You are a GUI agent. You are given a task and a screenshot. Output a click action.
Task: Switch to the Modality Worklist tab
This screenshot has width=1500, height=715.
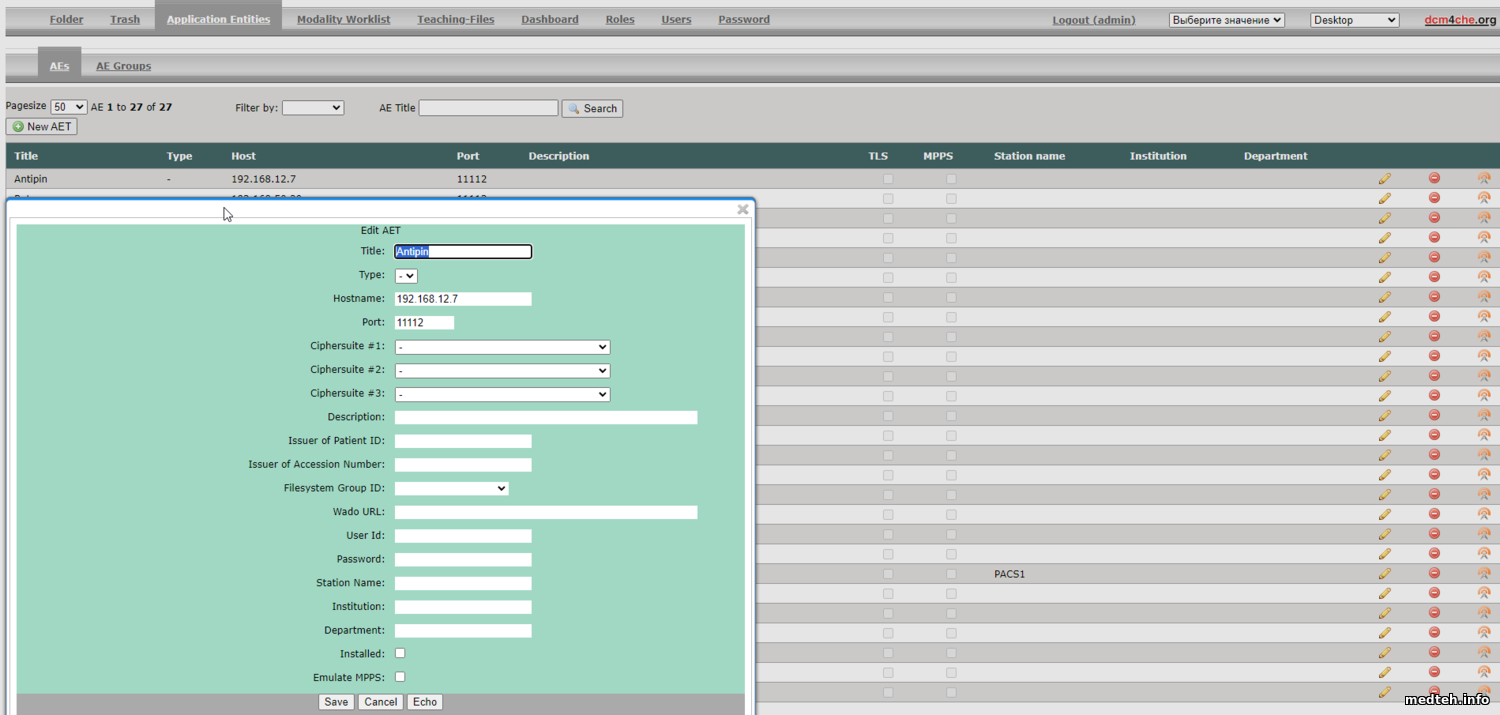coord(343,19)
